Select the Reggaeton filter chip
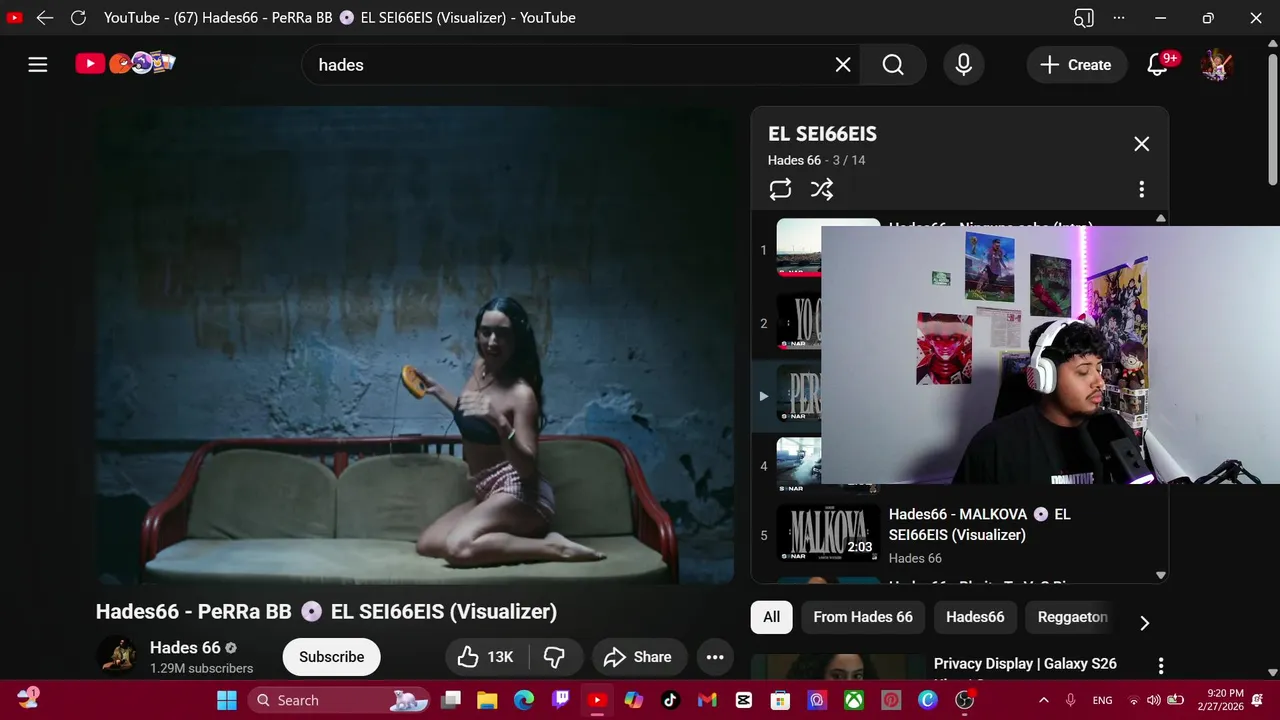Image resolution: width=1280 pixels, height=720 pixels. coord(1072,617)
